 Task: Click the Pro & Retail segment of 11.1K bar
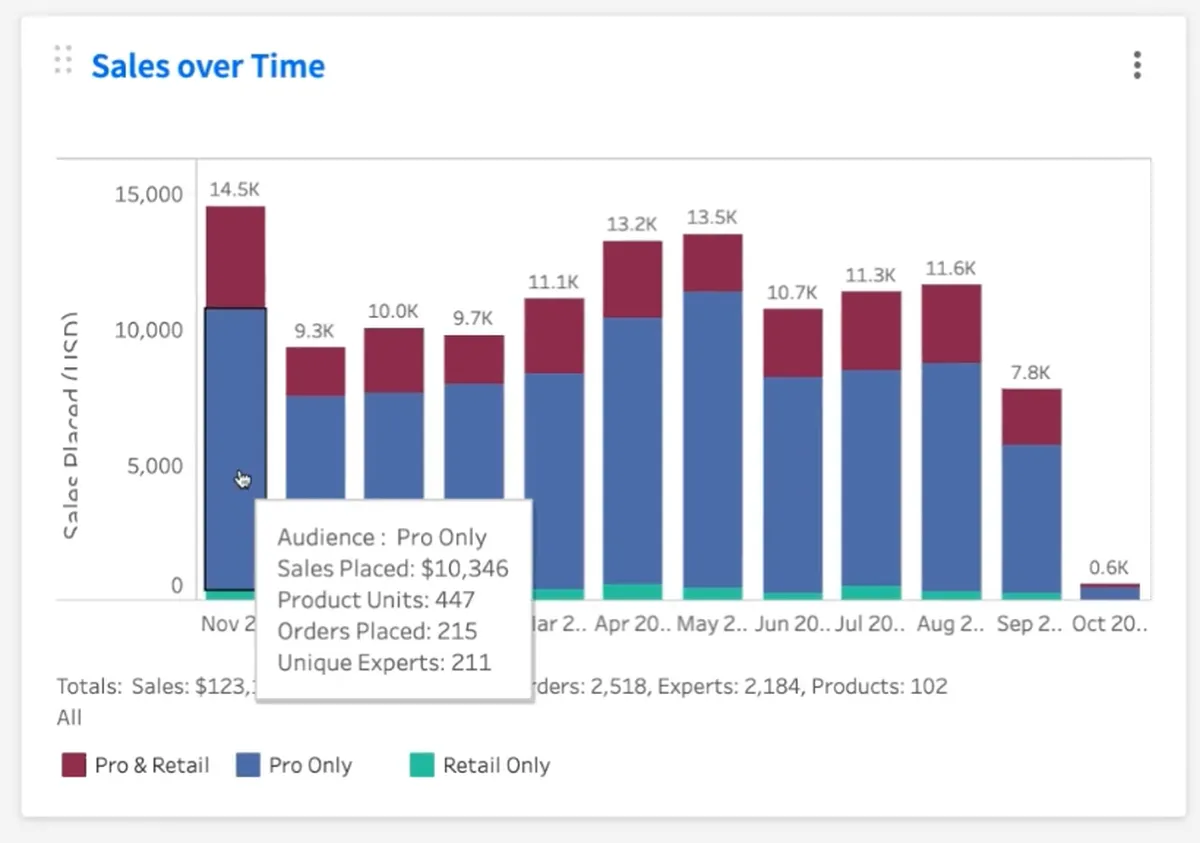tap(554, 336)
